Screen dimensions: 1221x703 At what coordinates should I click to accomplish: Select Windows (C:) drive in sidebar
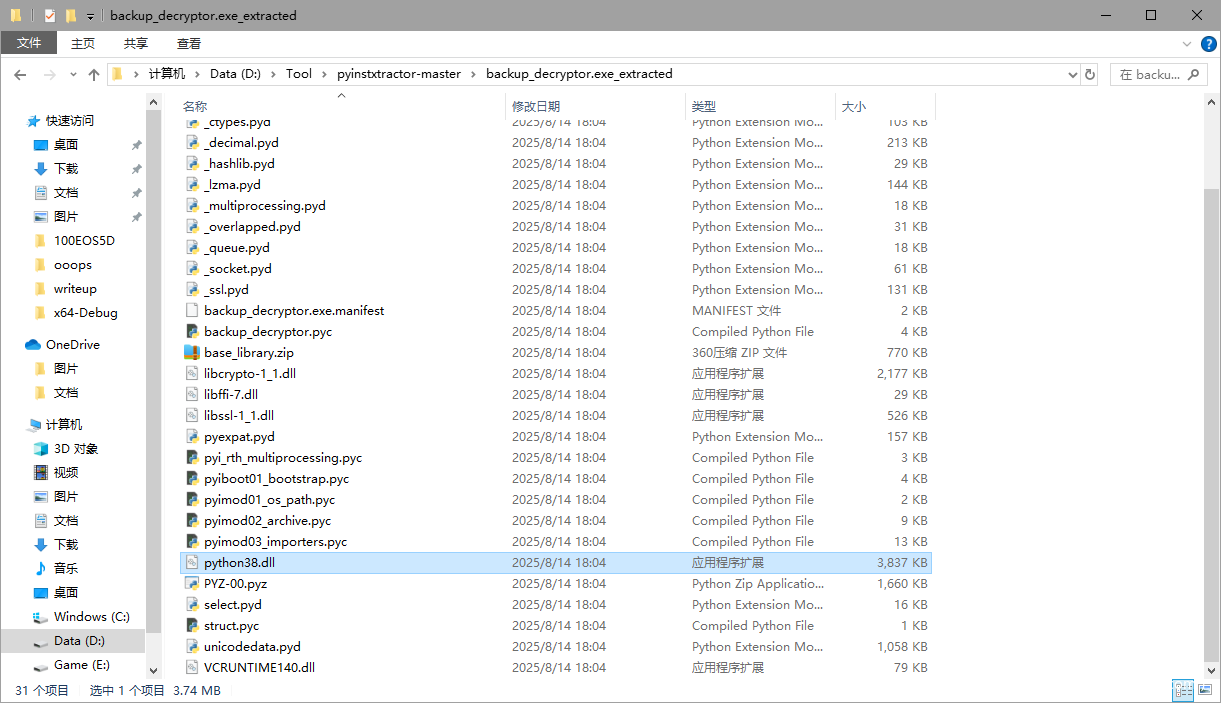pyautogui.click(x=91, y=617)
